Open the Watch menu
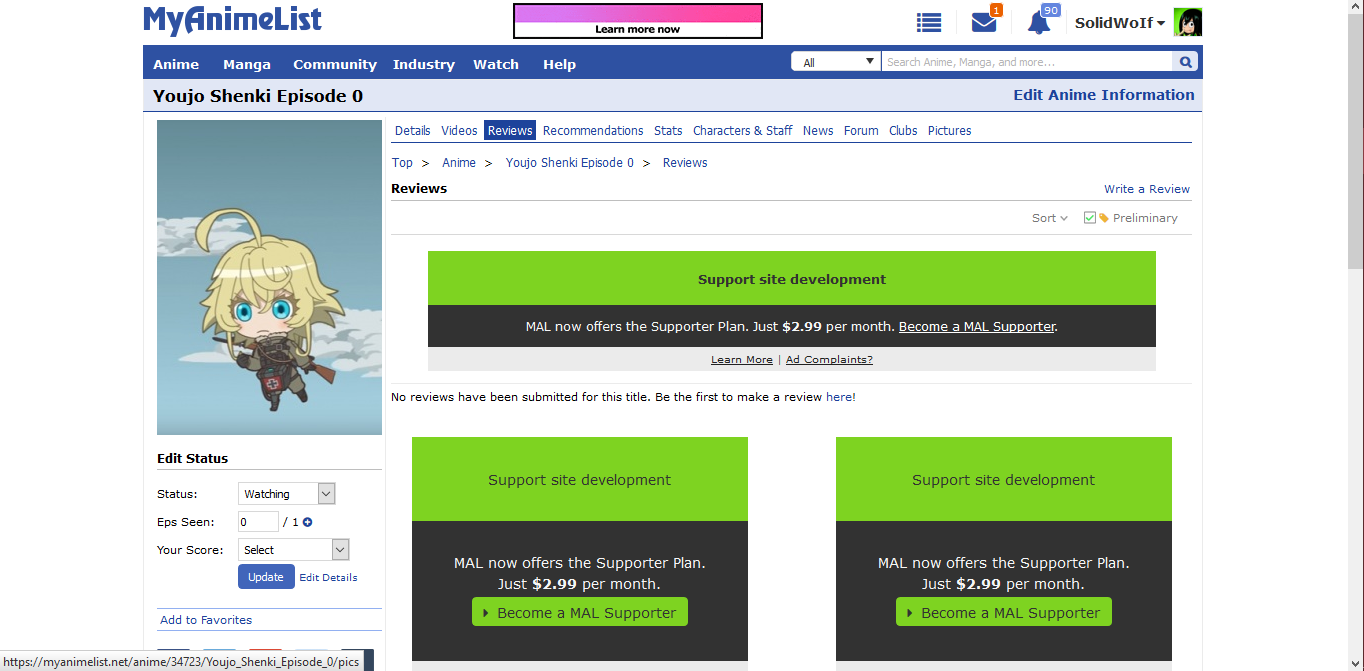This screenshot has height=671, width=1364. [x=496, y=64]
